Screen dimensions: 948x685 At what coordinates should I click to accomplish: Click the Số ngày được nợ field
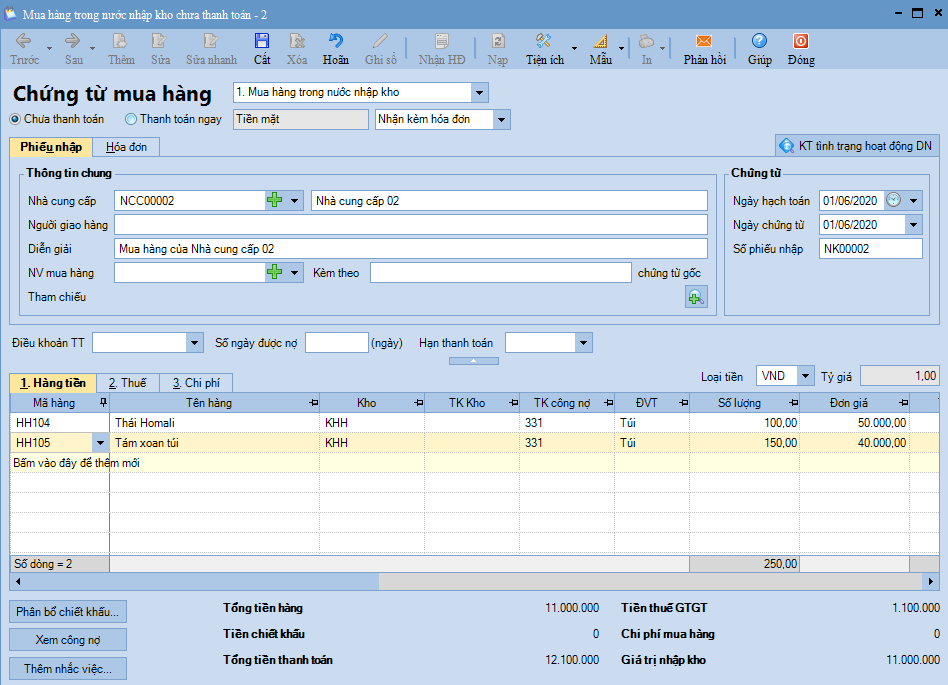[337, 343]
